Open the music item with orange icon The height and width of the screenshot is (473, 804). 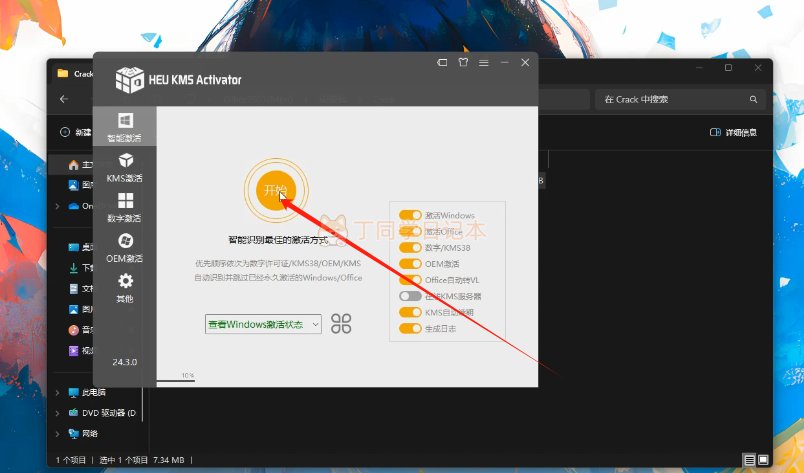point(81,330)
